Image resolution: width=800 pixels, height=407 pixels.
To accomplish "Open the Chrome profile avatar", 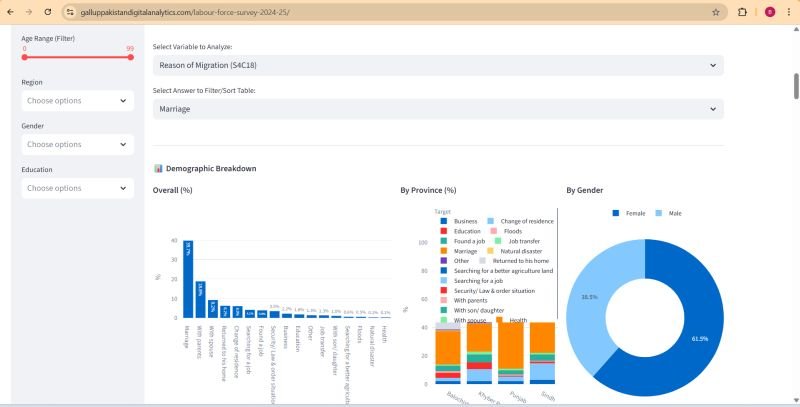I will click(769, 12).
